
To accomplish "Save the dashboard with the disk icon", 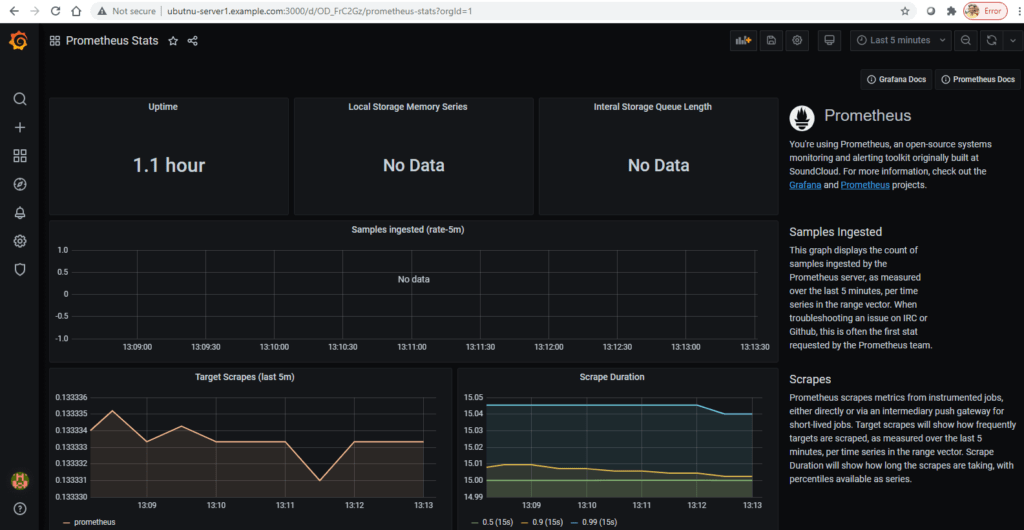I will (771, 40).
